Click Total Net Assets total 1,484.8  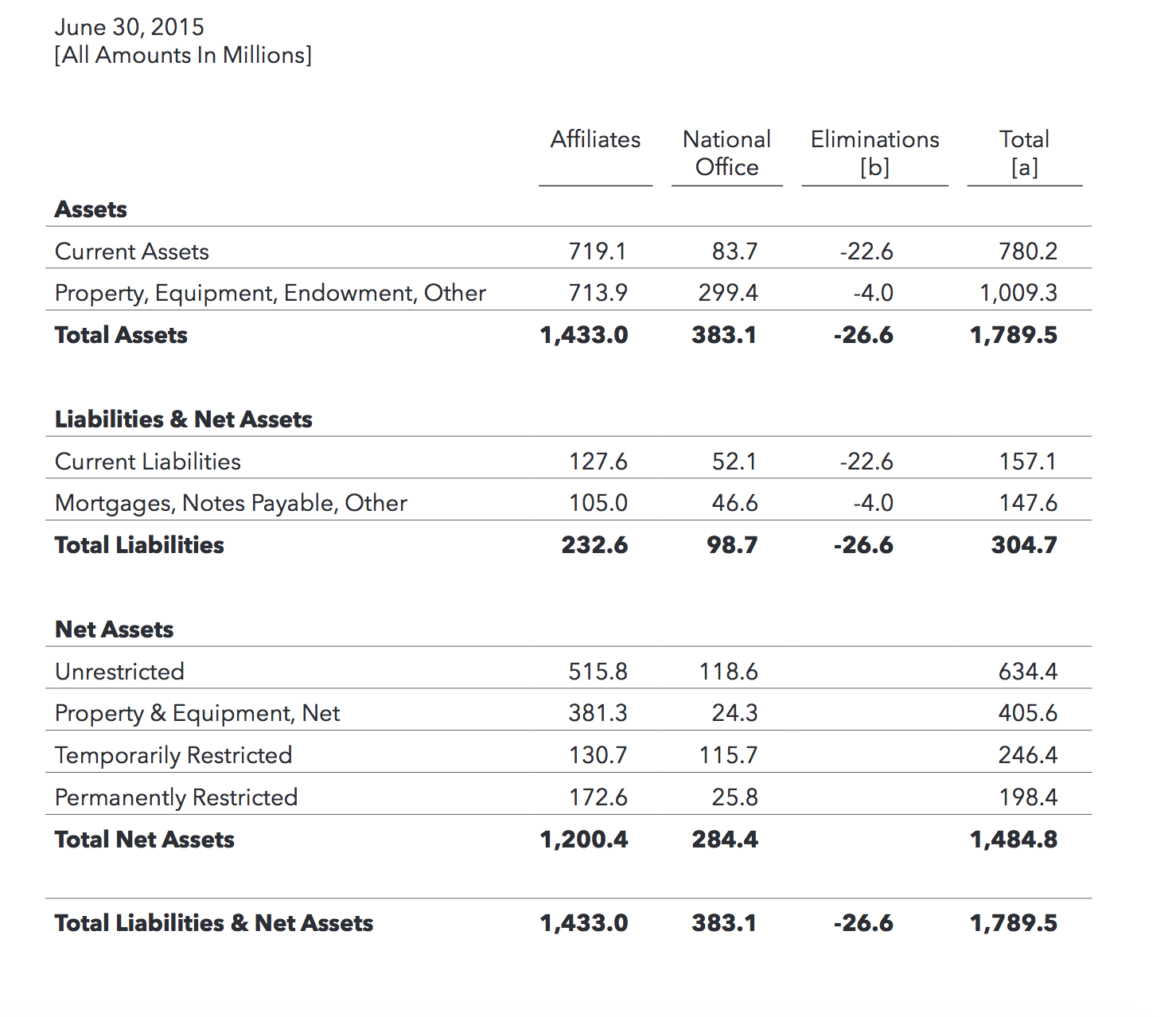click(1014, 840)
